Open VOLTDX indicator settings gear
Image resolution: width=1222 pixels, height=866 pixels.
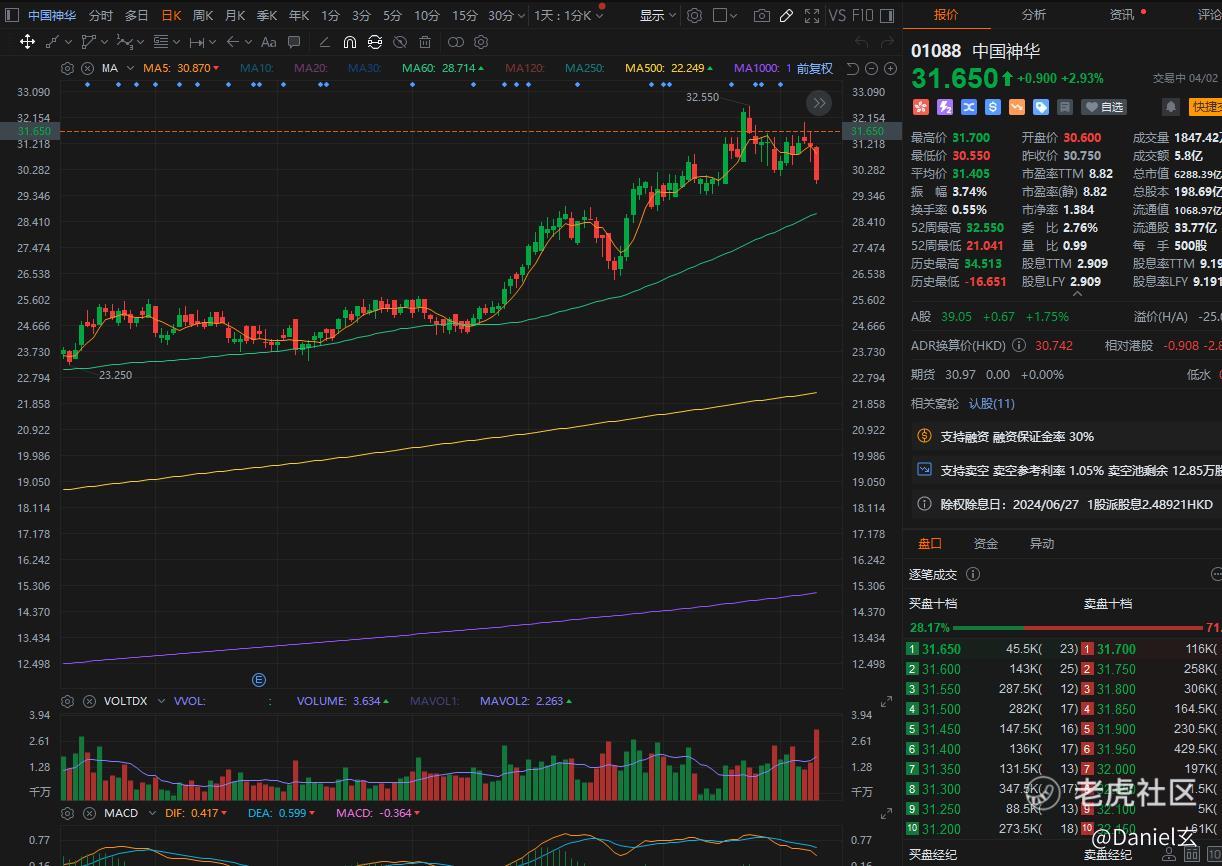pyautogui.click(x=67, y=701)
